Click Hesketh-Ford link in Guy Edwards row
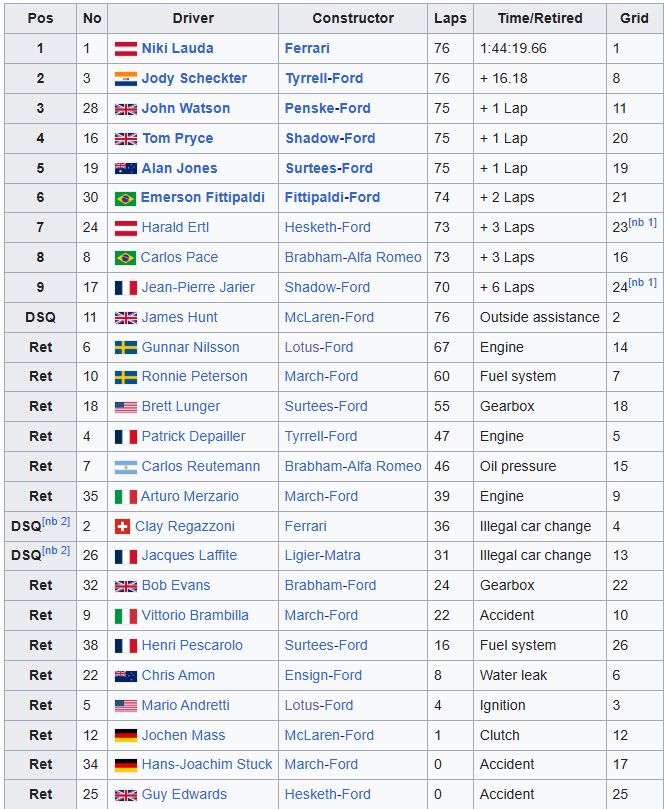Image resolution: width=664 pixels, height=809 pixels. point(328,795)
